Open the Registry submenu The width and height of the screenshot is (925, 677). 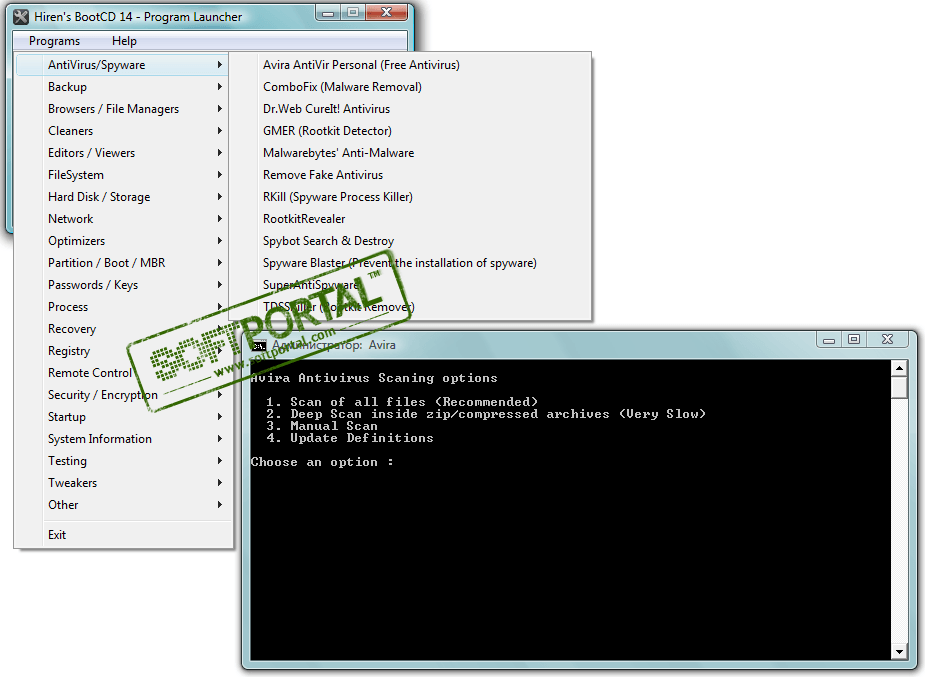[123, 351]
